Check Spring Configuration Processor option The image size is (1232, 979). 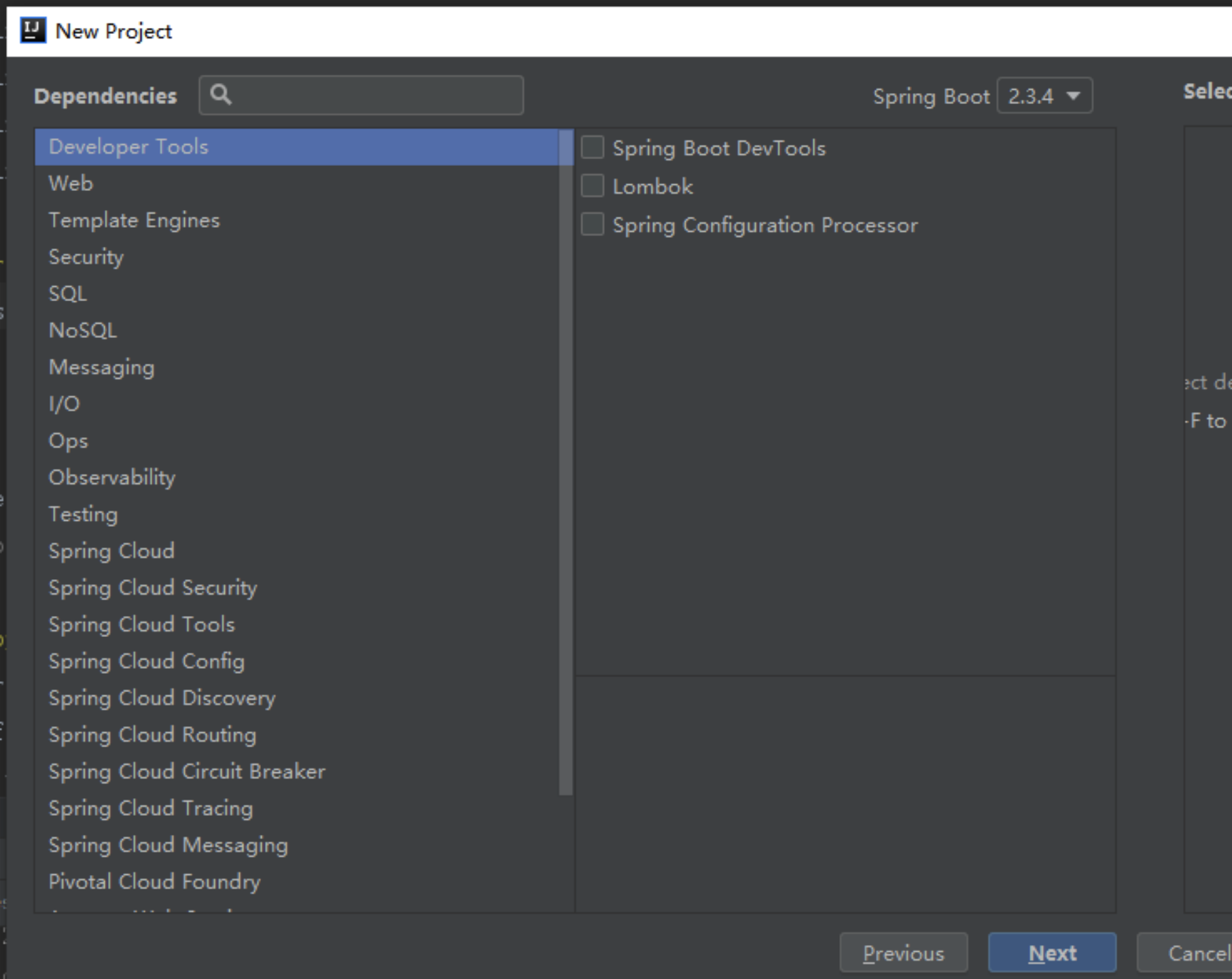593,224
